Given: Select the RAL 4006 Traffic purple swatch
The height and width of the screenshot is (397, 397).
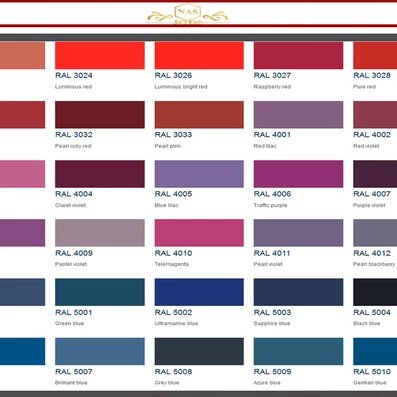Looking at the screenshot, I should 298,174.
